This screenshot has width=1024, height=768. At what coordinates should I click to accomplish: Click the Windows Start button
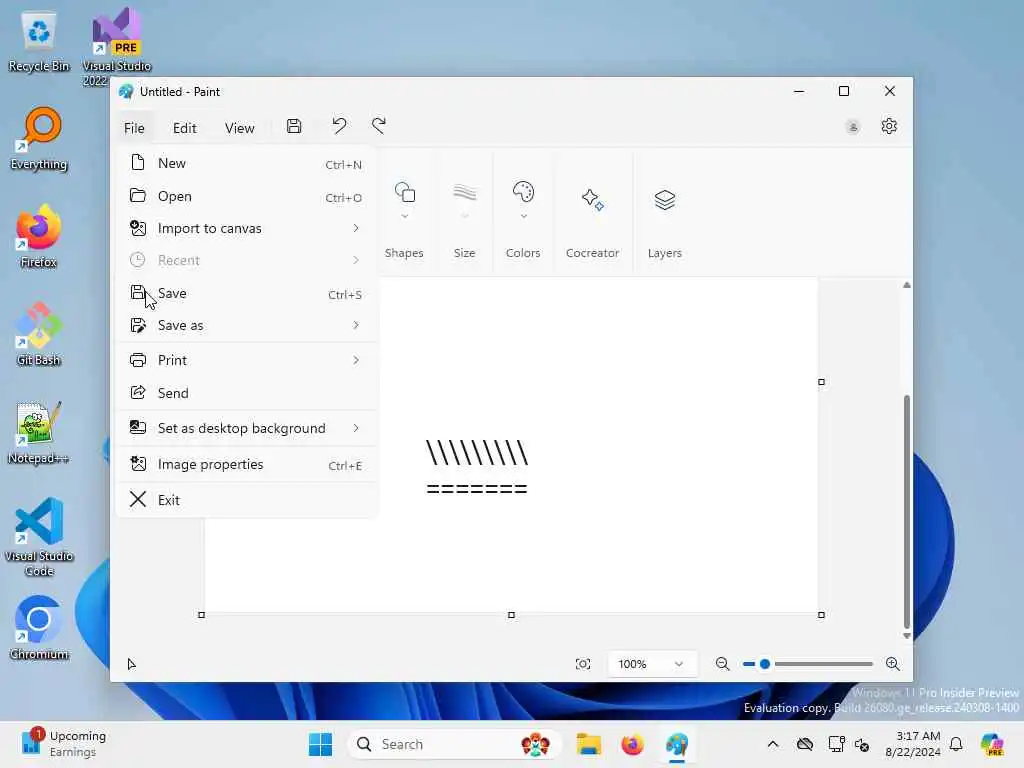point(320,744)
